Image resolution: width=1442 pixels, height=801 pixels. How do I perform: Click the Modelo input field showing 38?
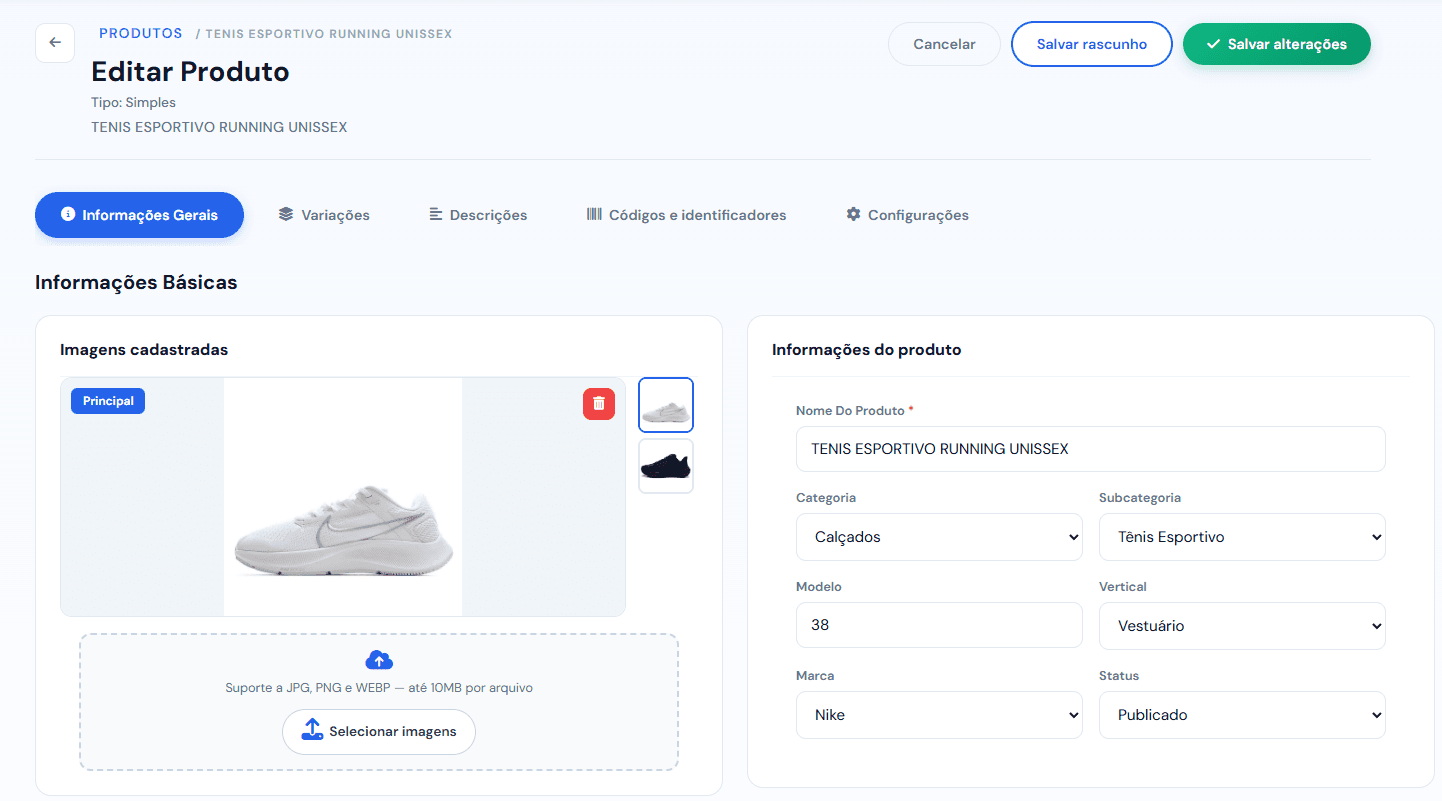point(939,625)
